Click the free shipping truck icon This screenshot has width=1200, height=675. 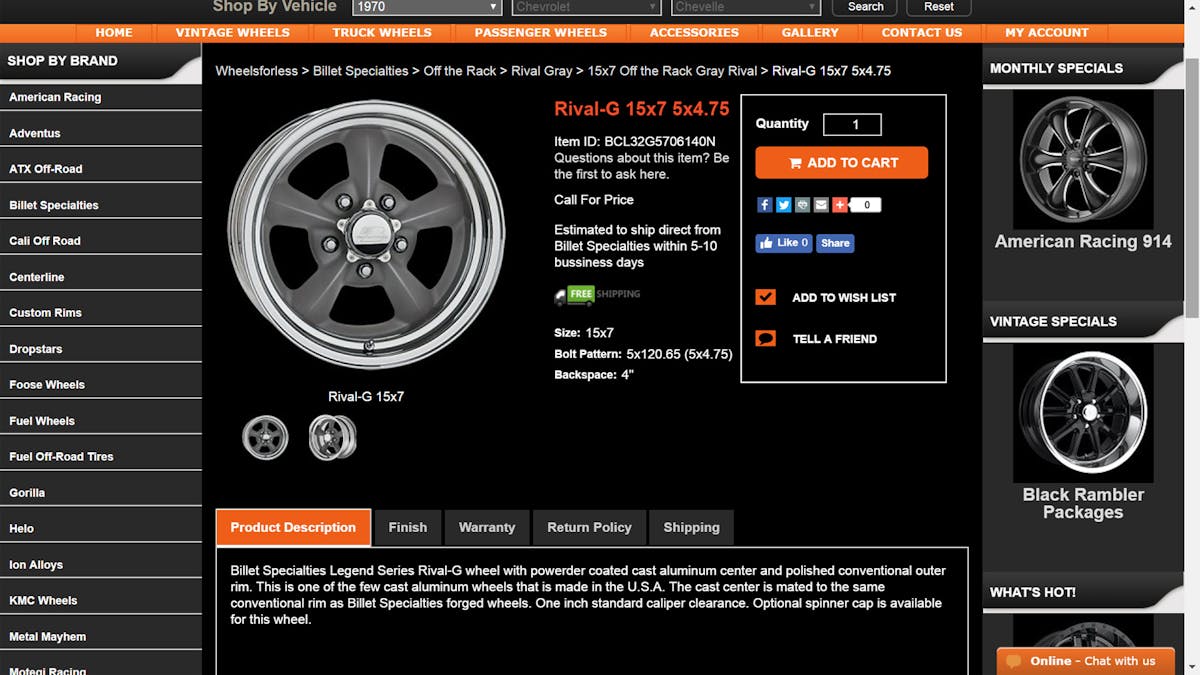point(561,296)
